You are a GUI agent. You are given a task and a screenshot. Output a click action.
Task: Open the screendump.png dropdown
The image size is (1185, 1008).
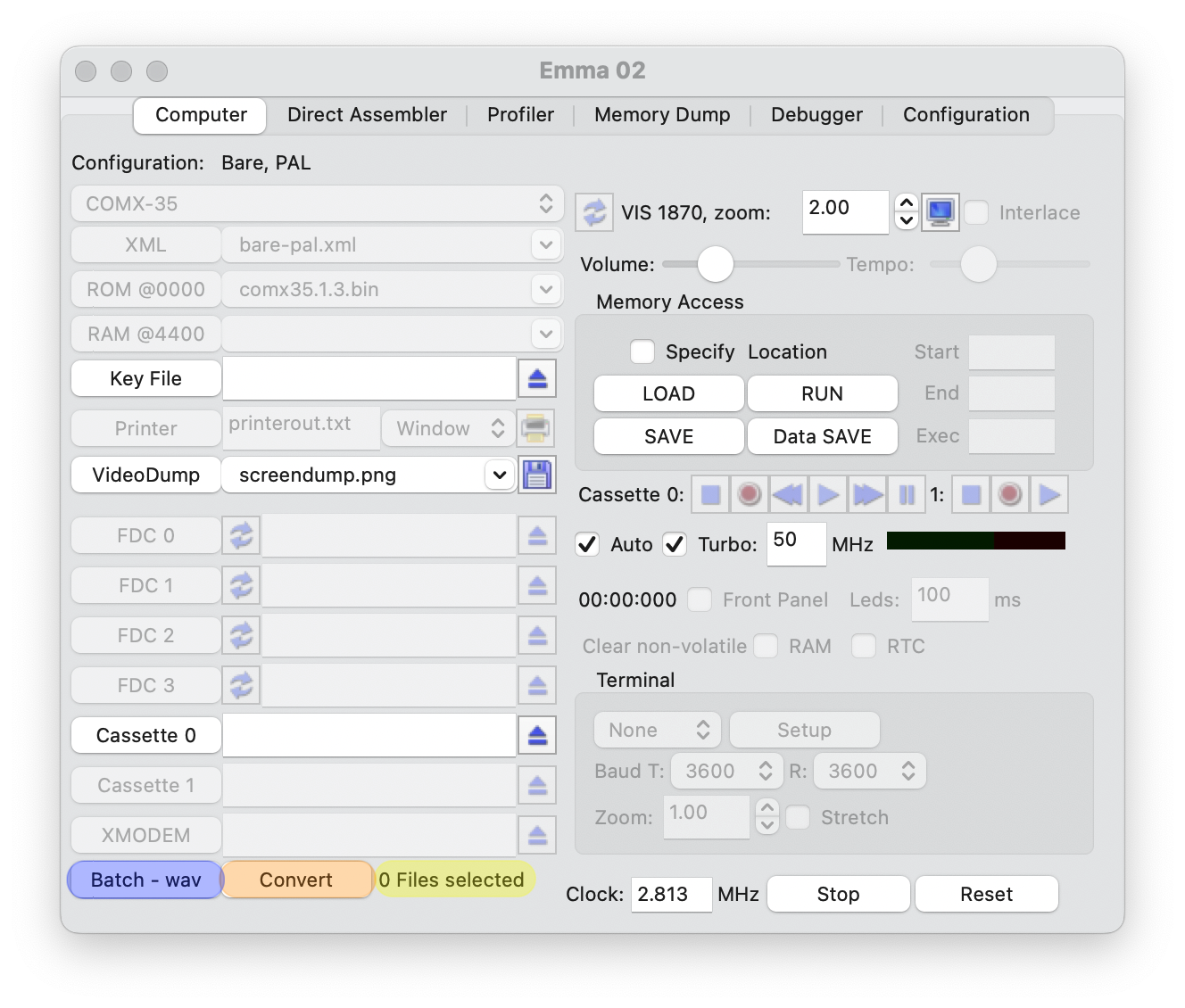tap(498, 475)
